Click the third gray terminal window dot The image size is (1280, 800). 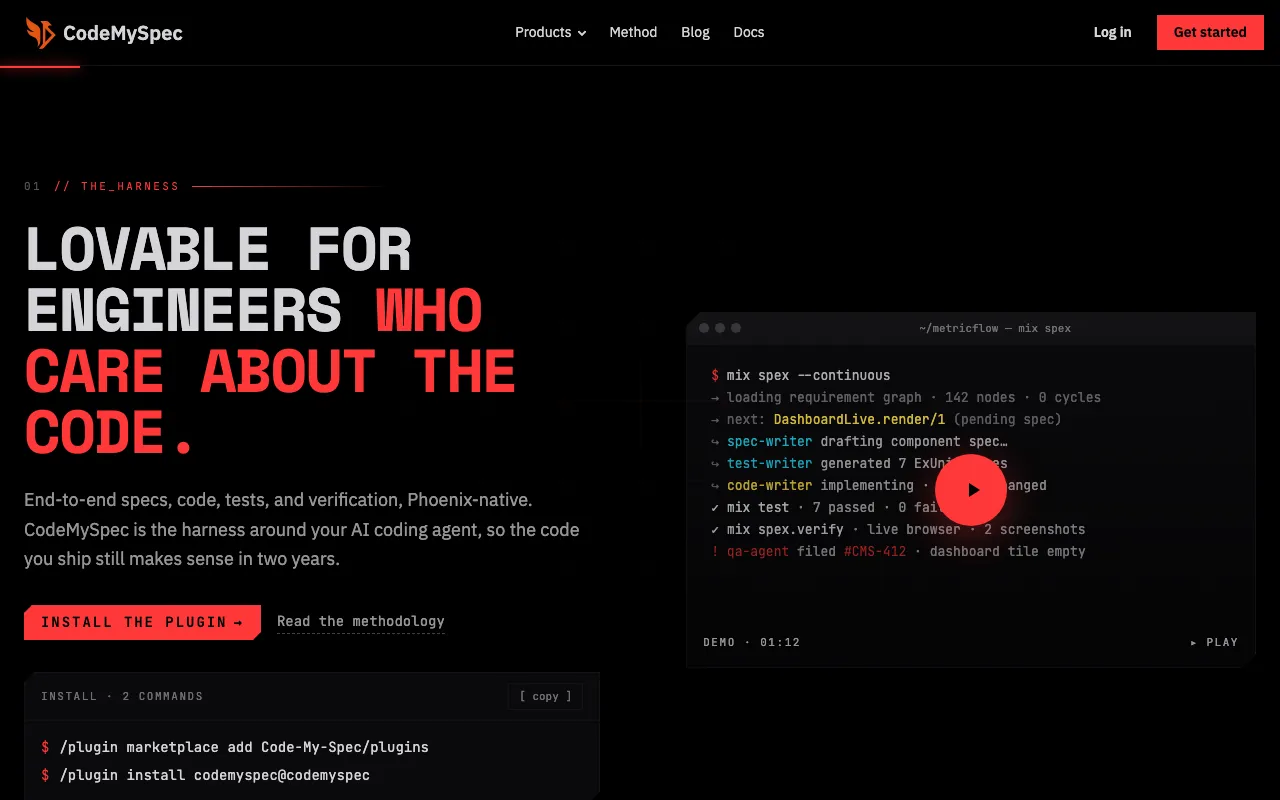(x=736, y=328)
